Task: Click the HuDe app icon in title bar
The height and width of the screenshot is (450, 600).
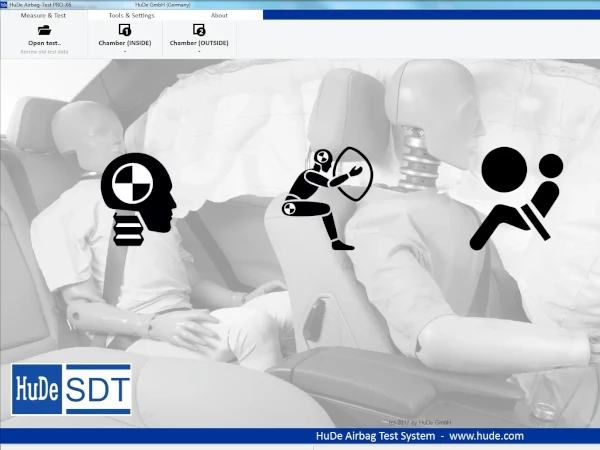Action: pos(4,5)
